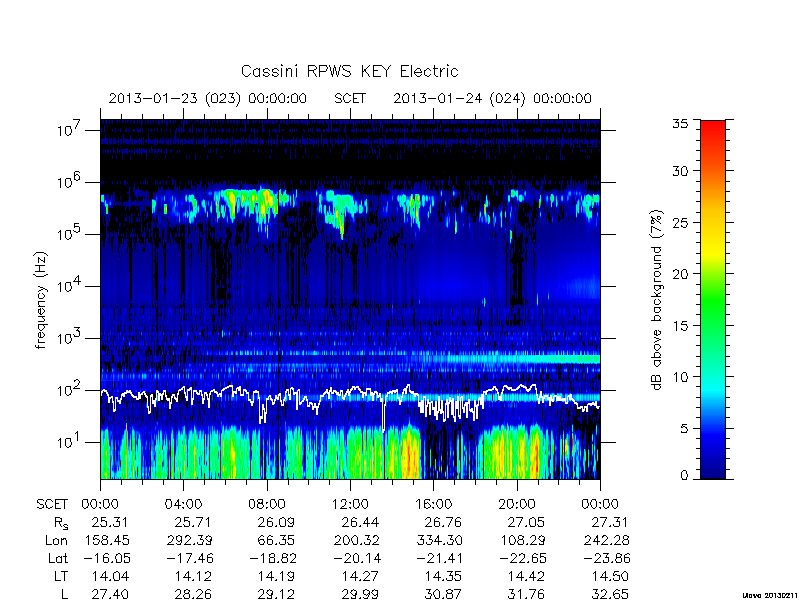
Task: Click the 'dB above background (7%)' label
Action: pos(657,300)
